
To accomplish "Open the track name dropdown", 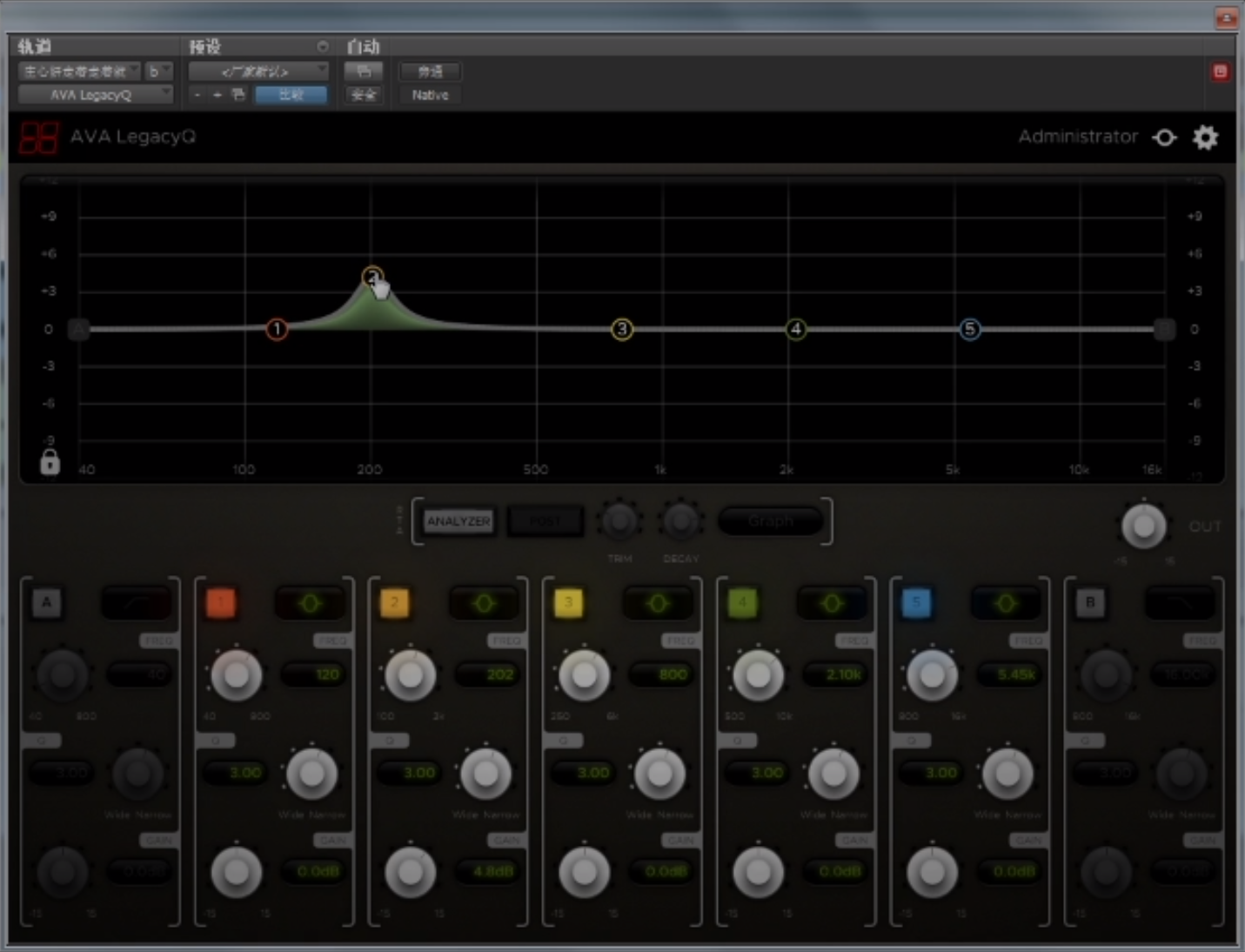I will [x=79, y=71].
